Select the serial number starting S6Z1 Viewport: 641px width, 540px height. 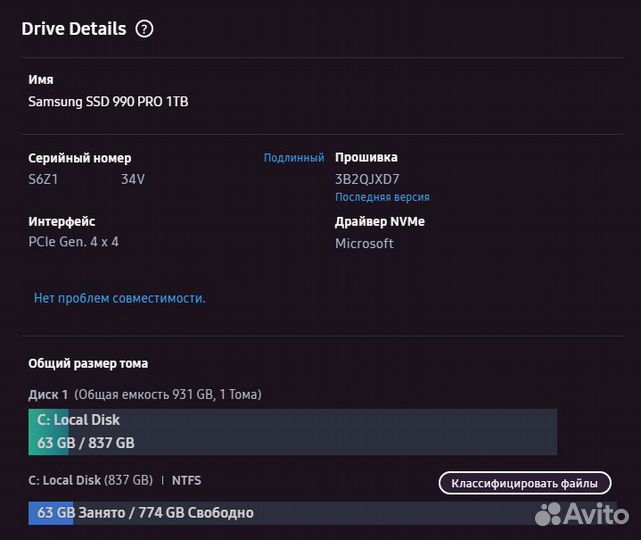click(x=87, y=179)
